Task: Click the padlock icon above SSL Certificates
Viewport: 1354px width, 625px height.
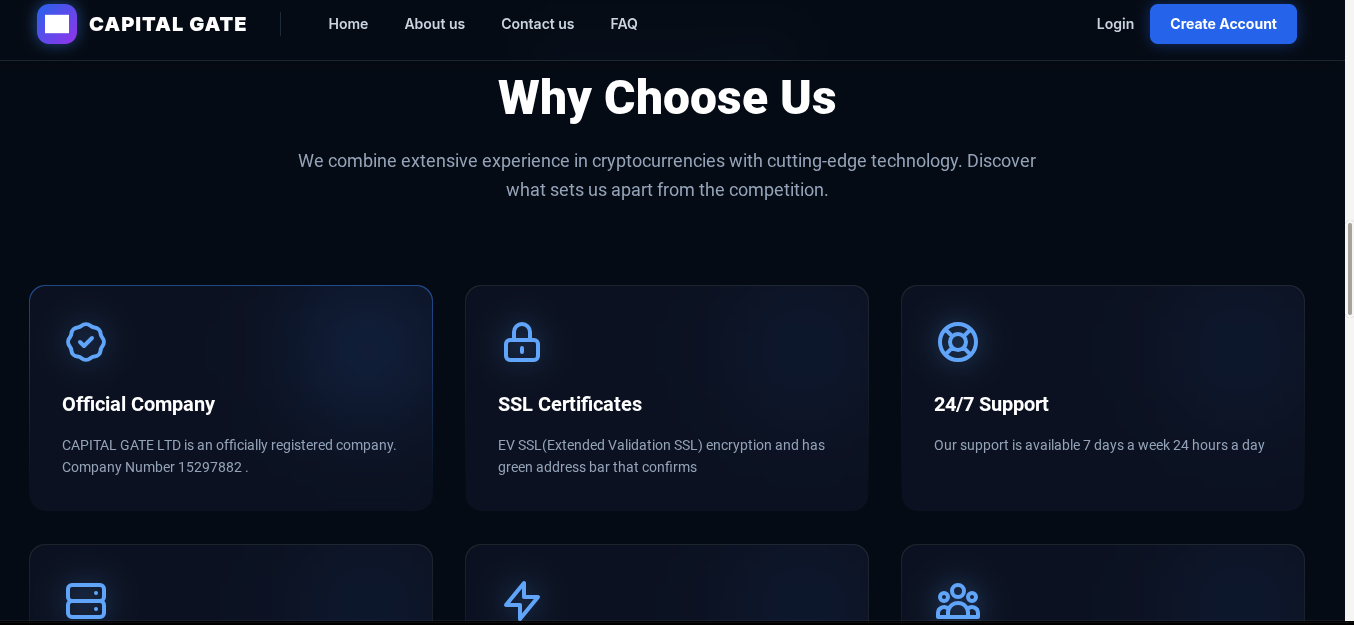Action: point(521,342)
